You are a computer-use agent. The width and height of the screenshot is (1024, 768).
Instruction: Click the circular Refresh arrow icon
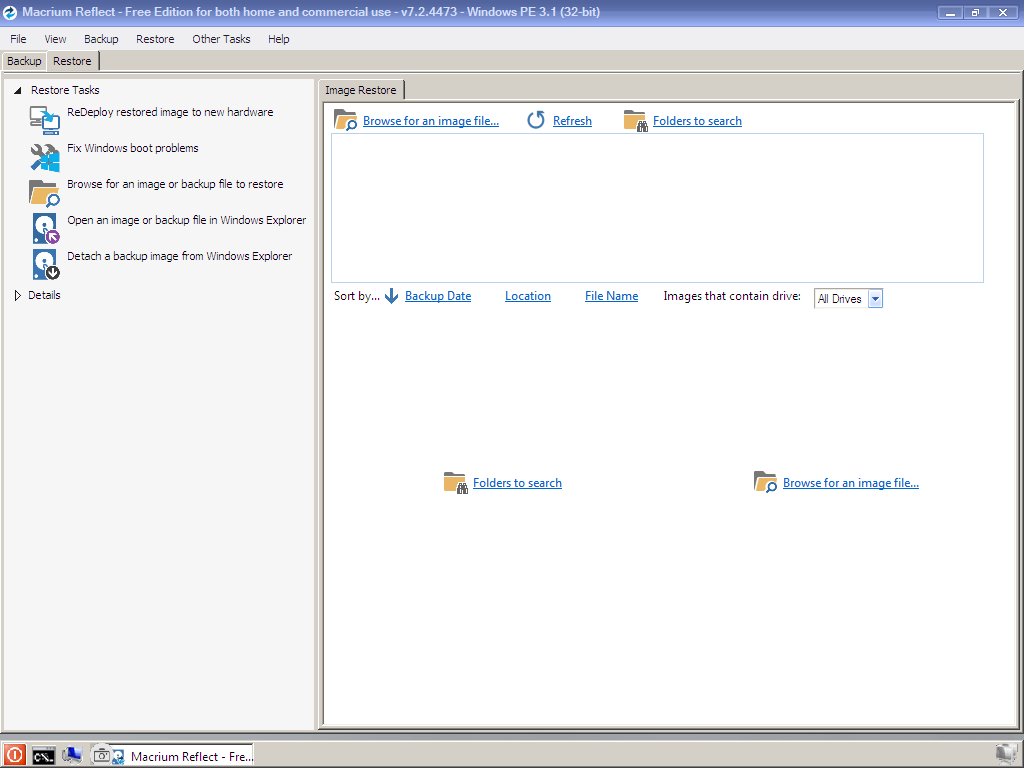pos(536,120)
